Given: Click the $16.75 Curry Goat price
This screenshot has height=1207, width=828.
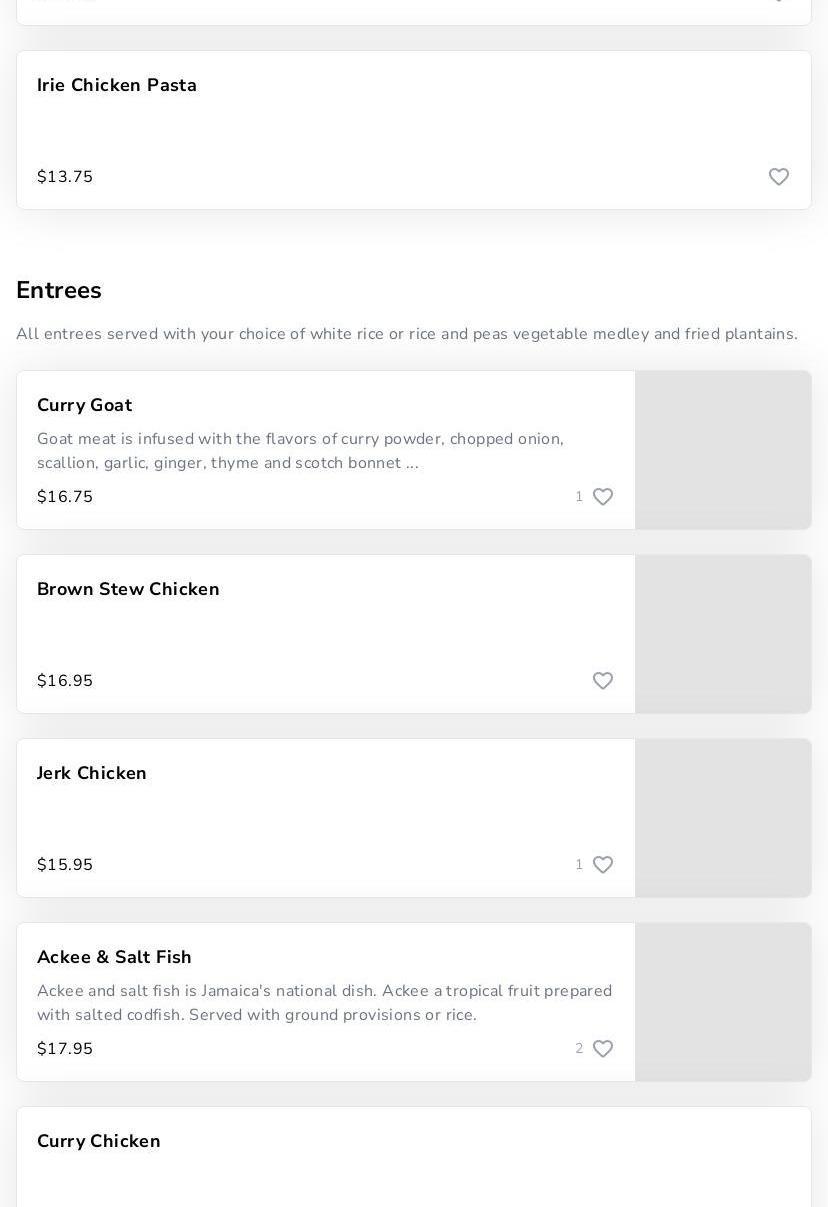Looking at the screenshot, I should [65, 497].
